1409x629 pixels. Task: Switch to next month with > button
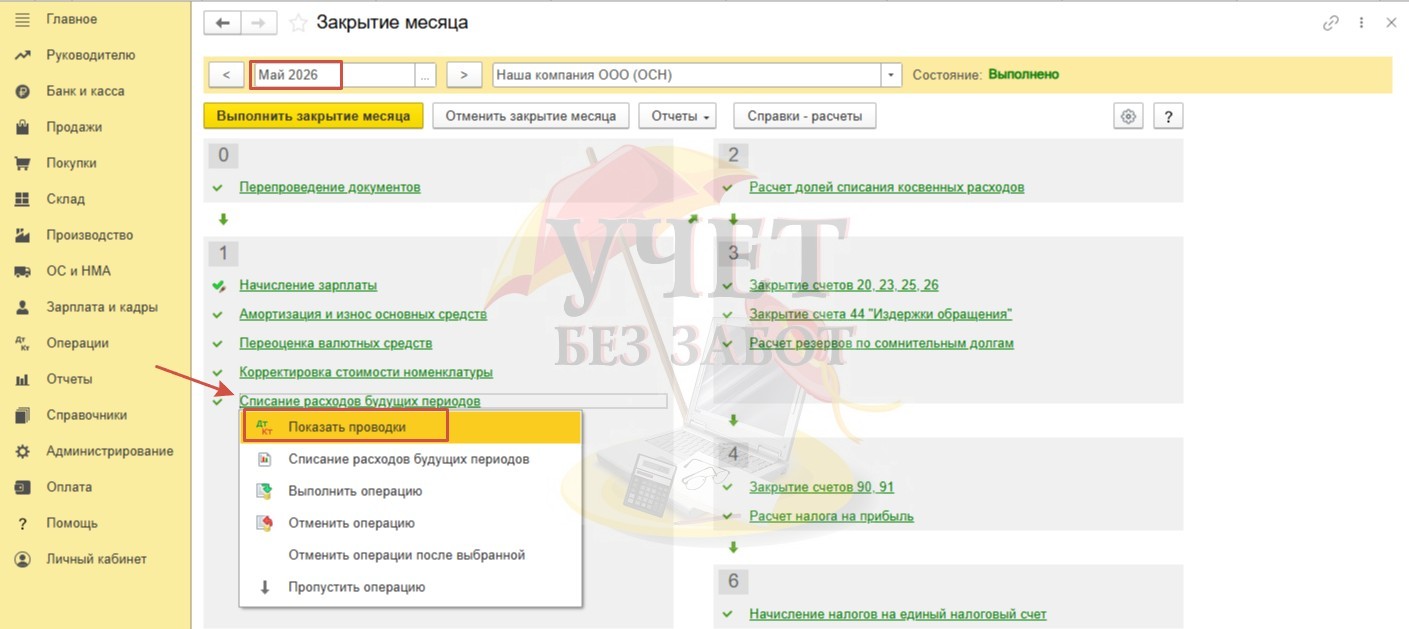[464, 75]
